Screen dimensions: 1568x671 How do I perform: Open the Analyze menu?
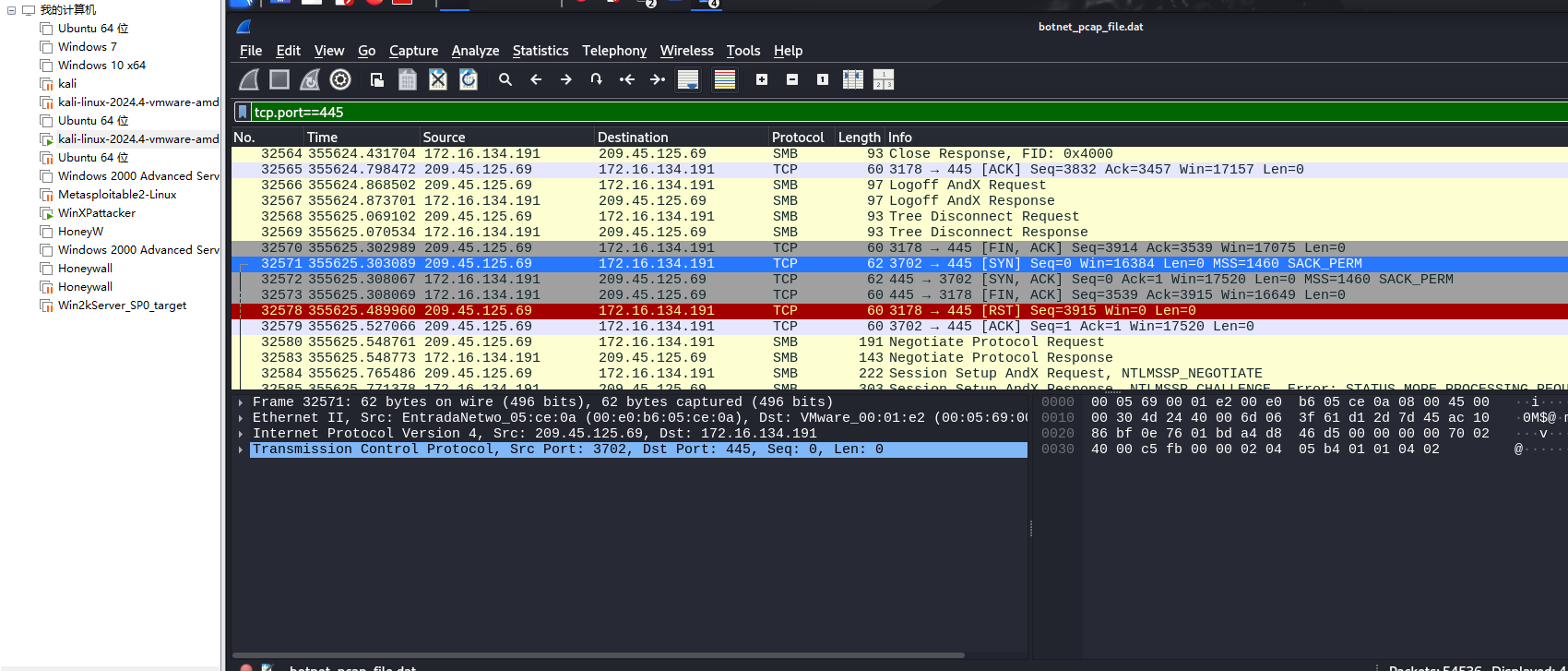coord(475,51)
